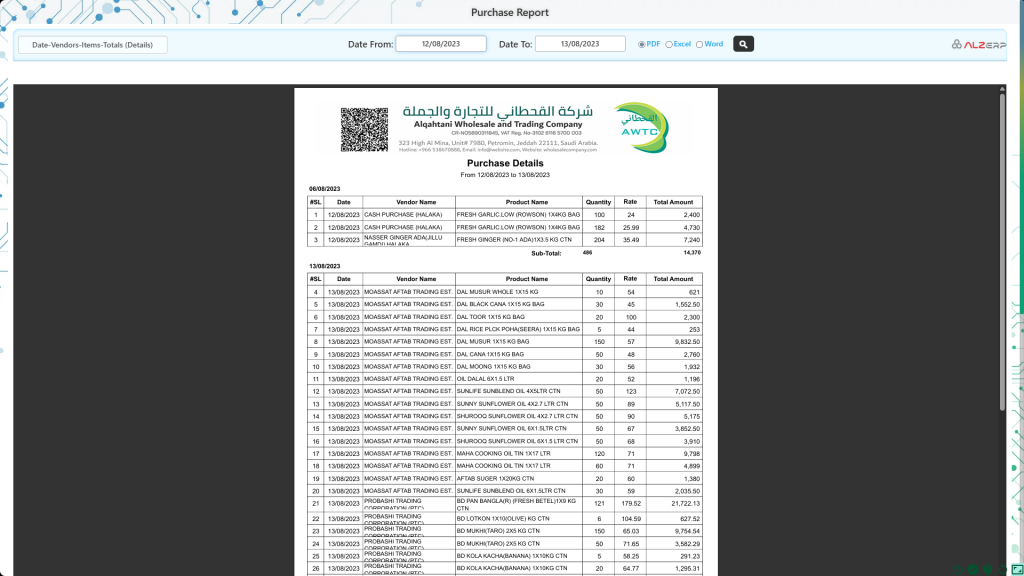Click the report viewer vertical scrollbar thumb

click(x=1002, y=252)
